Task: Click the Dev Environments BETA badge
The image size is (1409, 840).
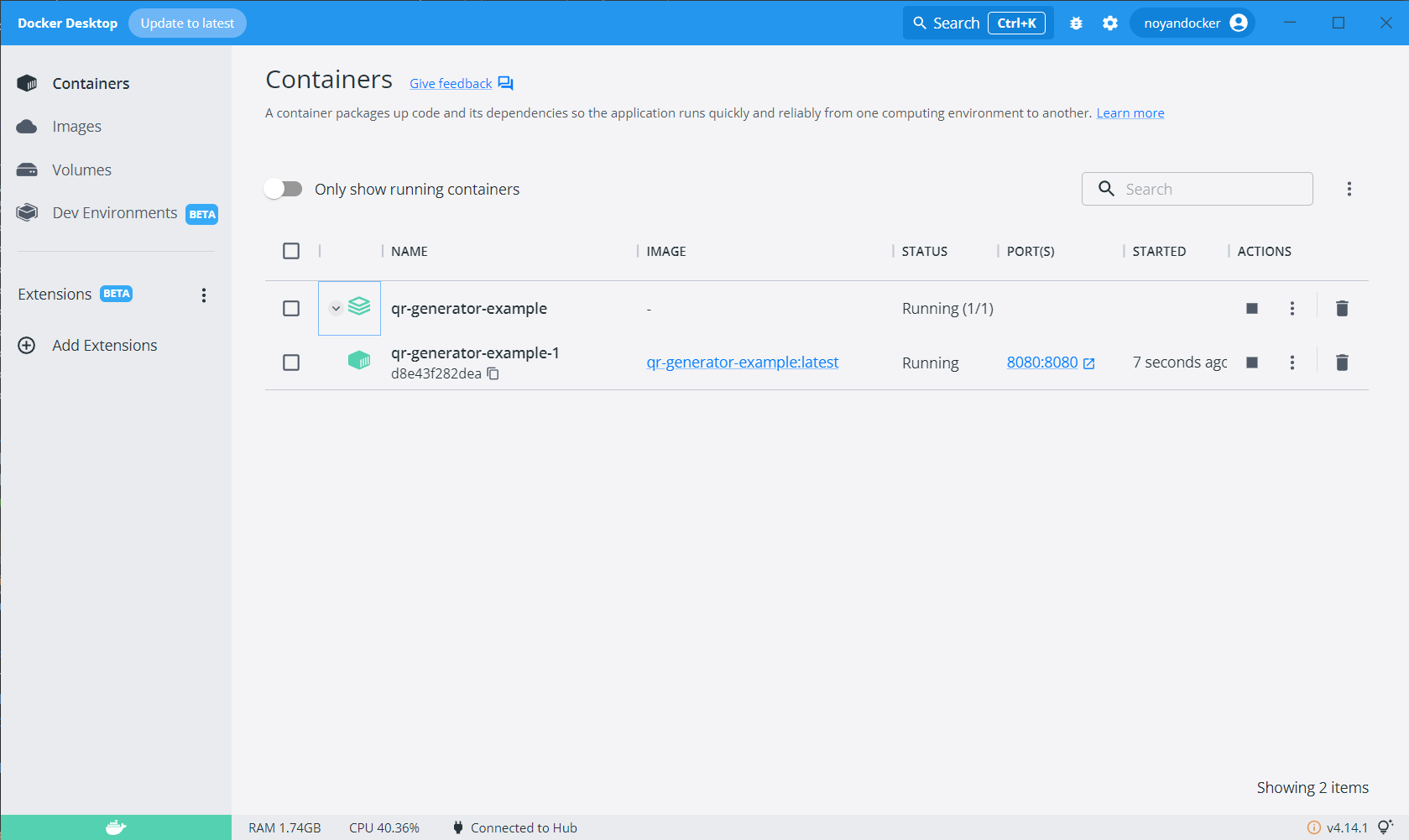Action: [x=202, y=214]
